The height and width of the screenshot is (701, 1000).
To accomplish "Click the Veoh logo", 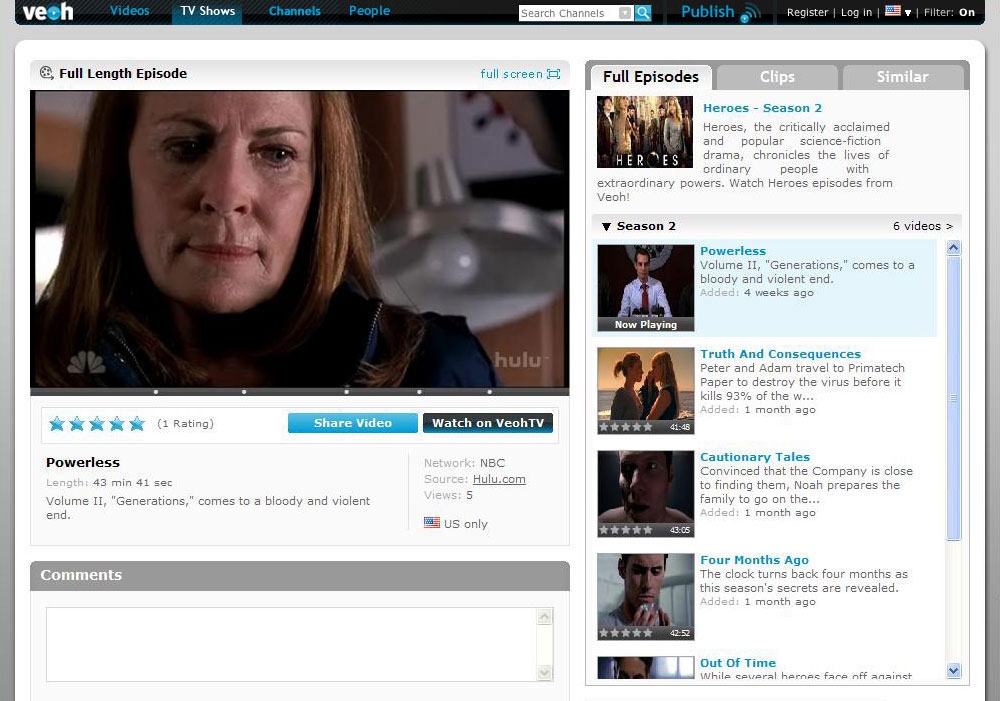I will pyautogui.click(x=48, y=11).
